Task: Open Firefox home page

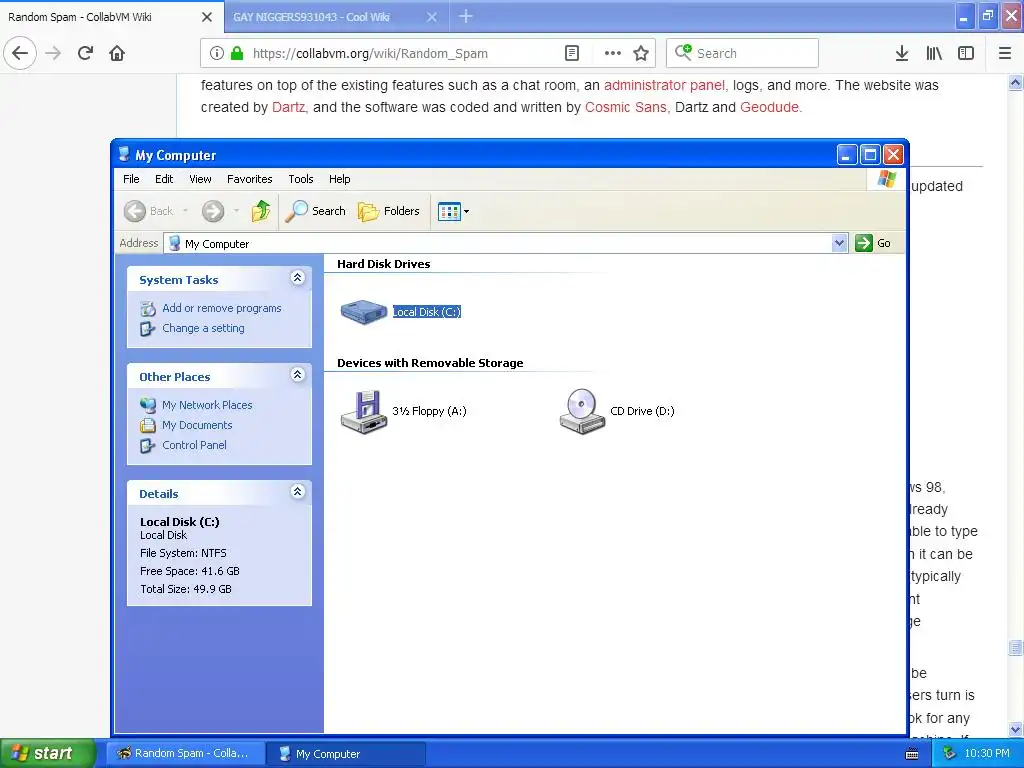Action: click(117, 53)
